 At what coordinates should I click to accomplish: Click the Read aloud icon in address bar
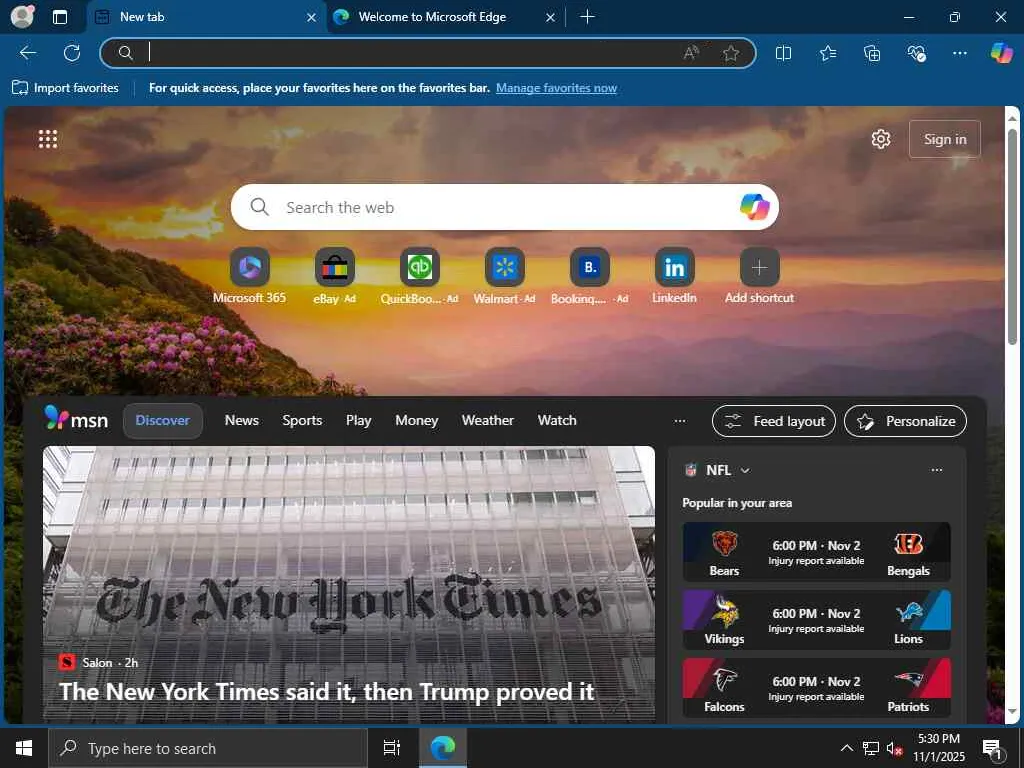pos(691,53)
